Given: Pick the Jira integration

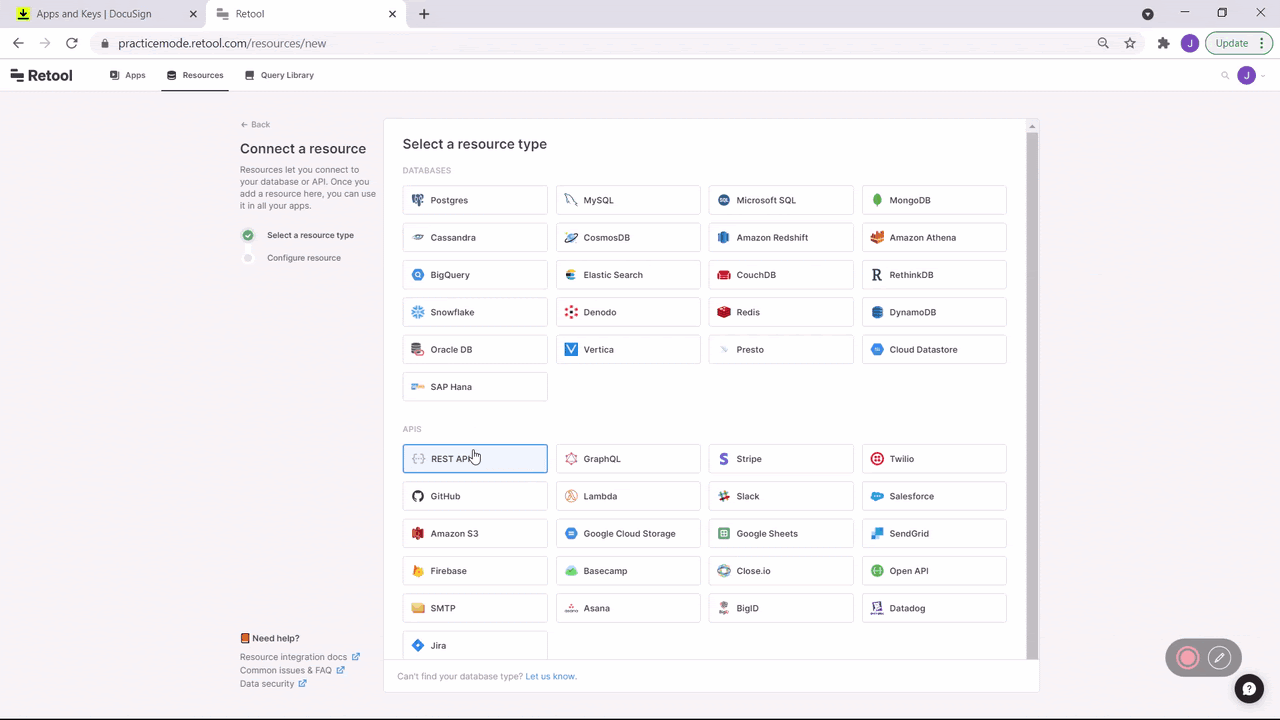Looking at the screenshot, I should pyautogui.click(x=475, y=645).
